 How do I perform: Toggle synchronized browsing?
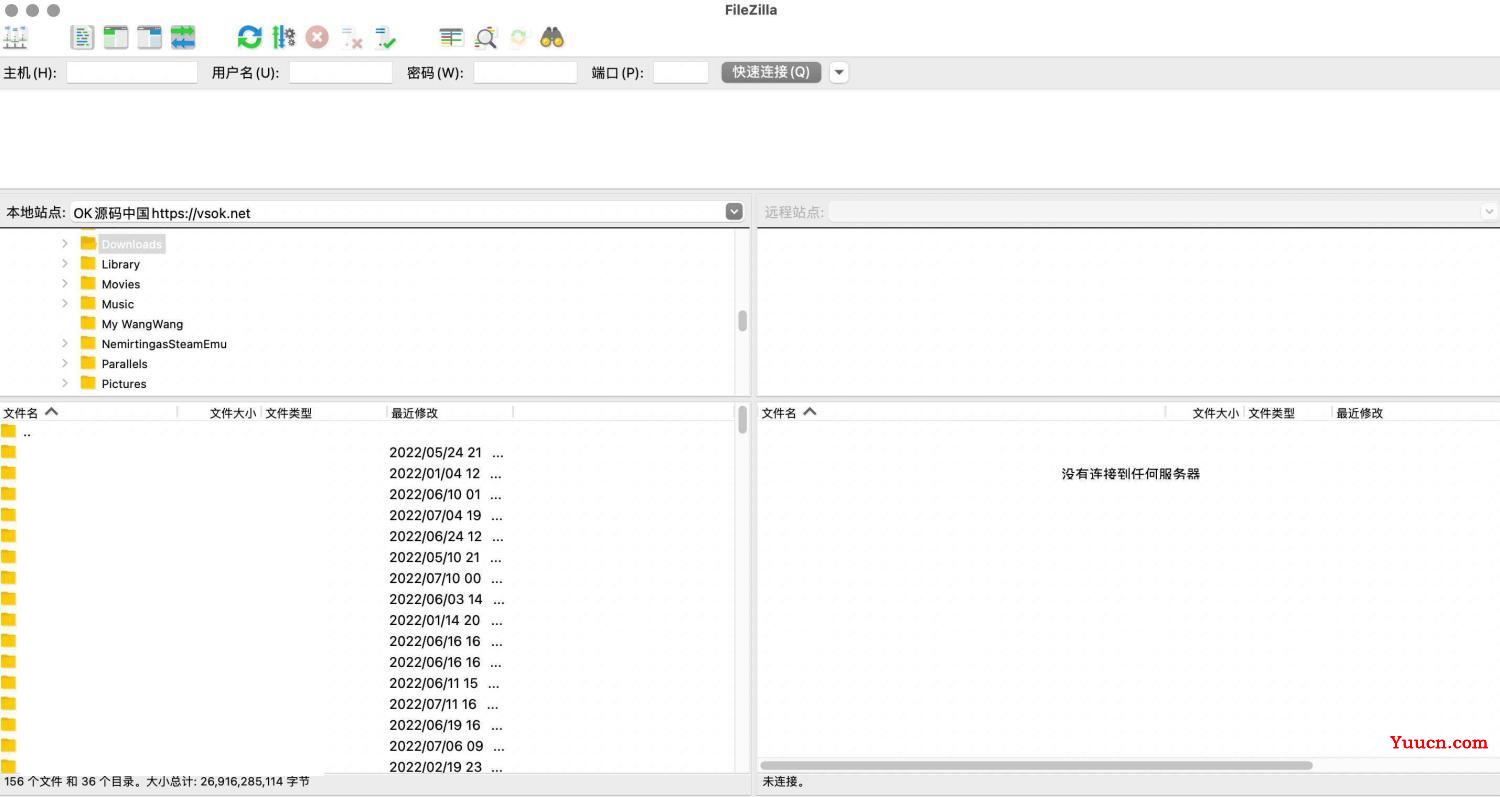pyautogui.click(x=518, y=38)
